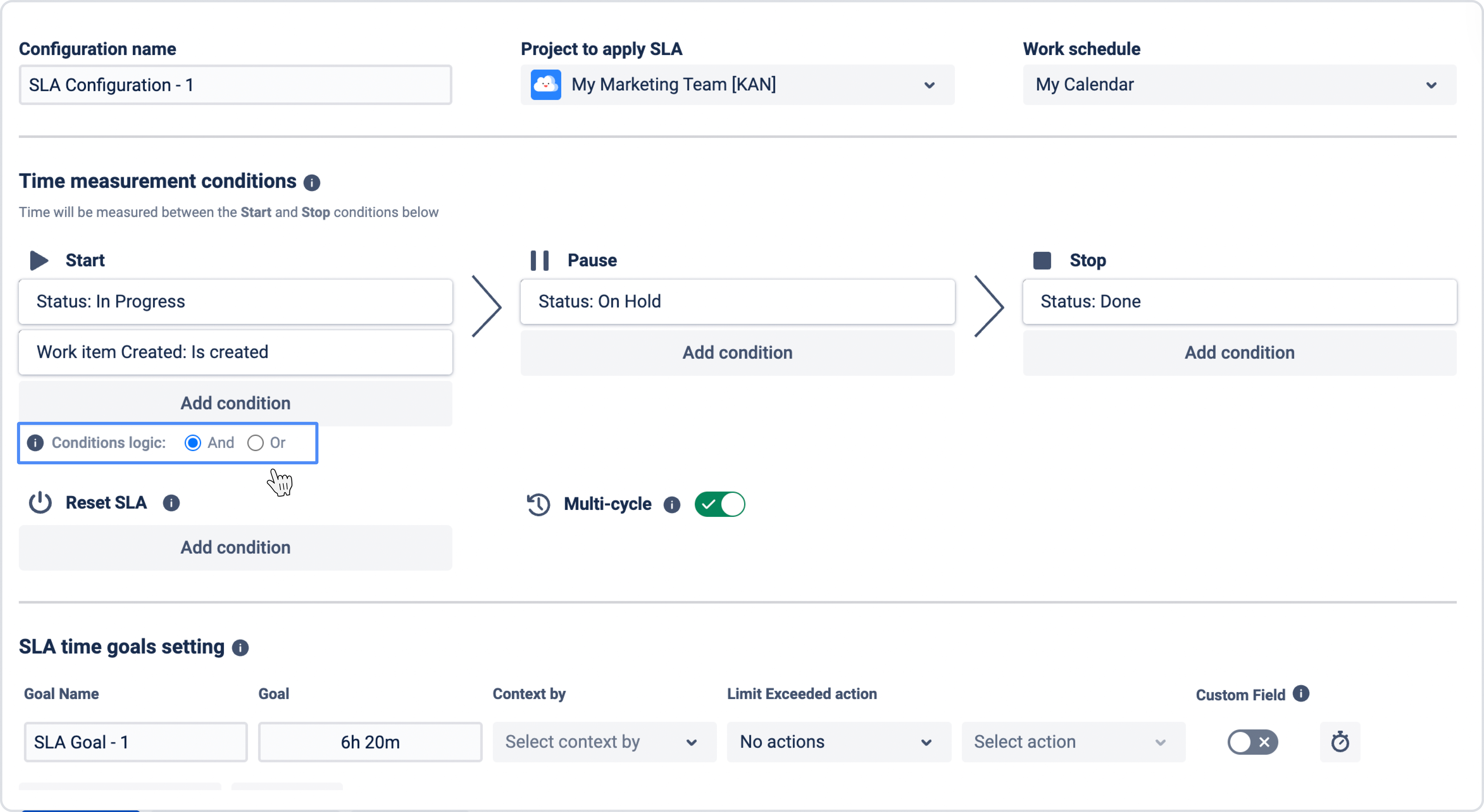
Task: Click the Multi-cycle info icon
Action: coord(672,505)
